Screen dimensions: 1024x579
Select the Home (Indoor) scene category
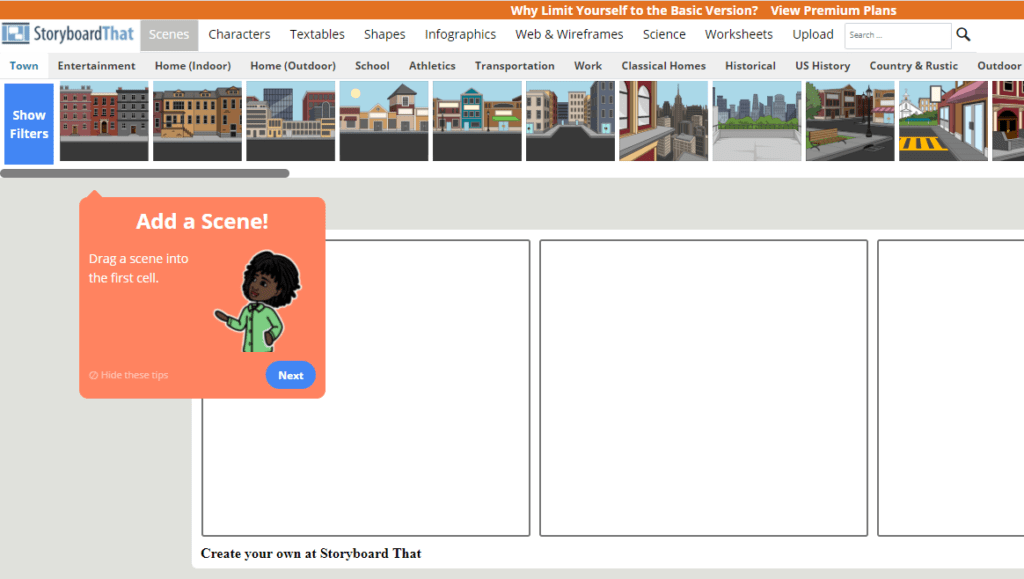(193, 66)
